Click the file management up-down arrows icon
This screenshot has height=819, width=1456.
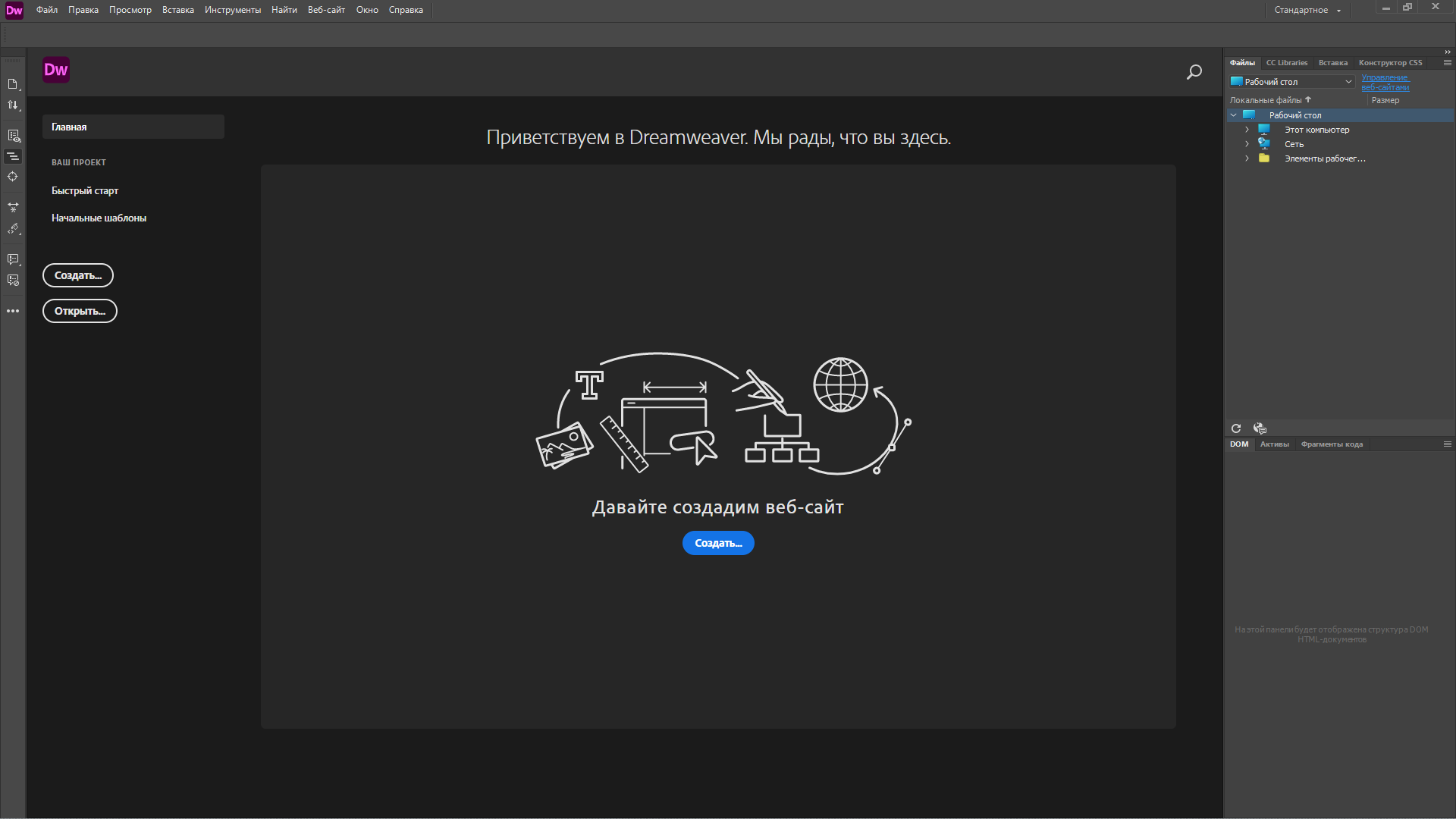pos(13,105)
